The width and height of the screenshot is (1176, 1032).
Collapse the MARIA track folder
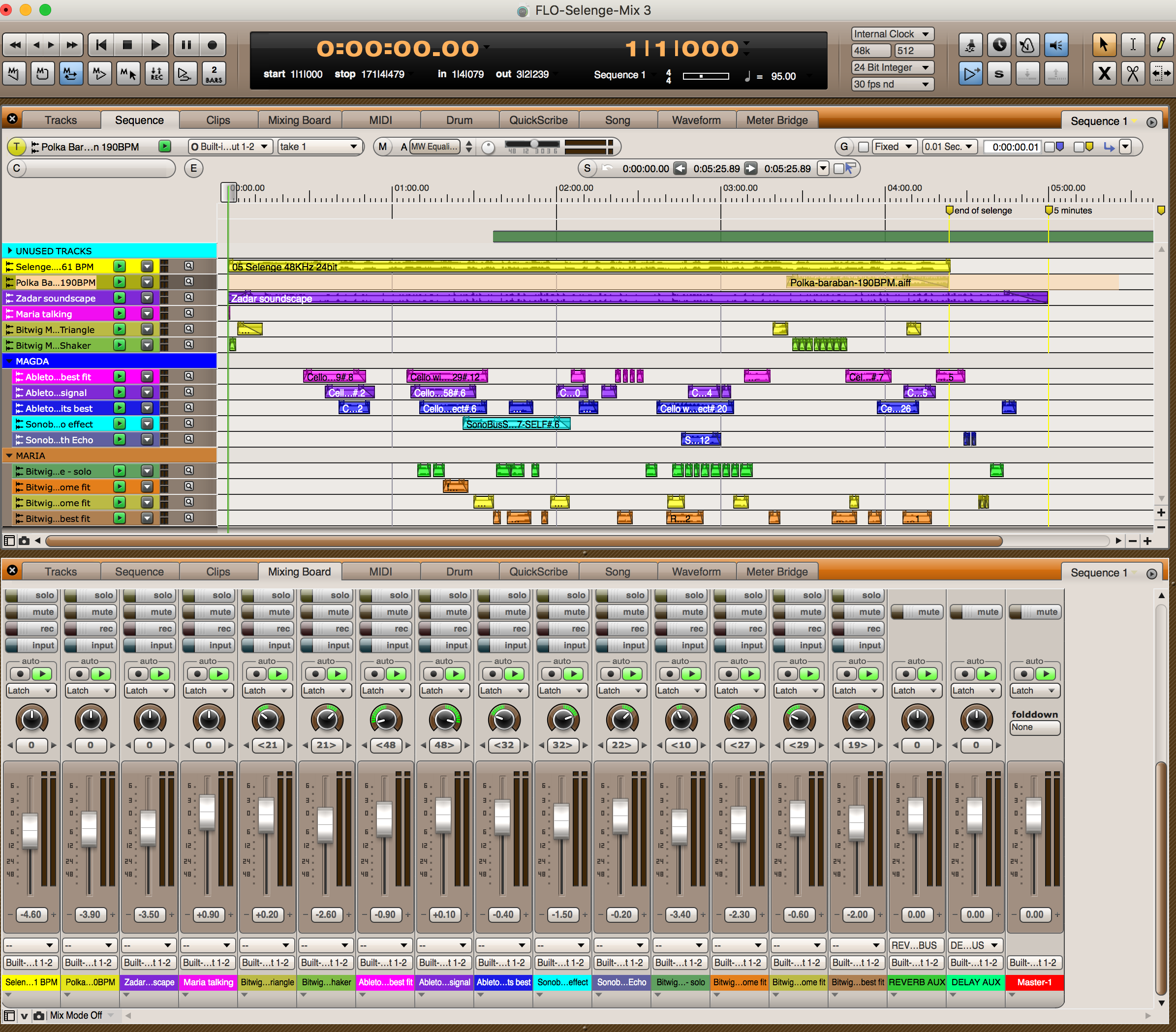pos(9,455)
